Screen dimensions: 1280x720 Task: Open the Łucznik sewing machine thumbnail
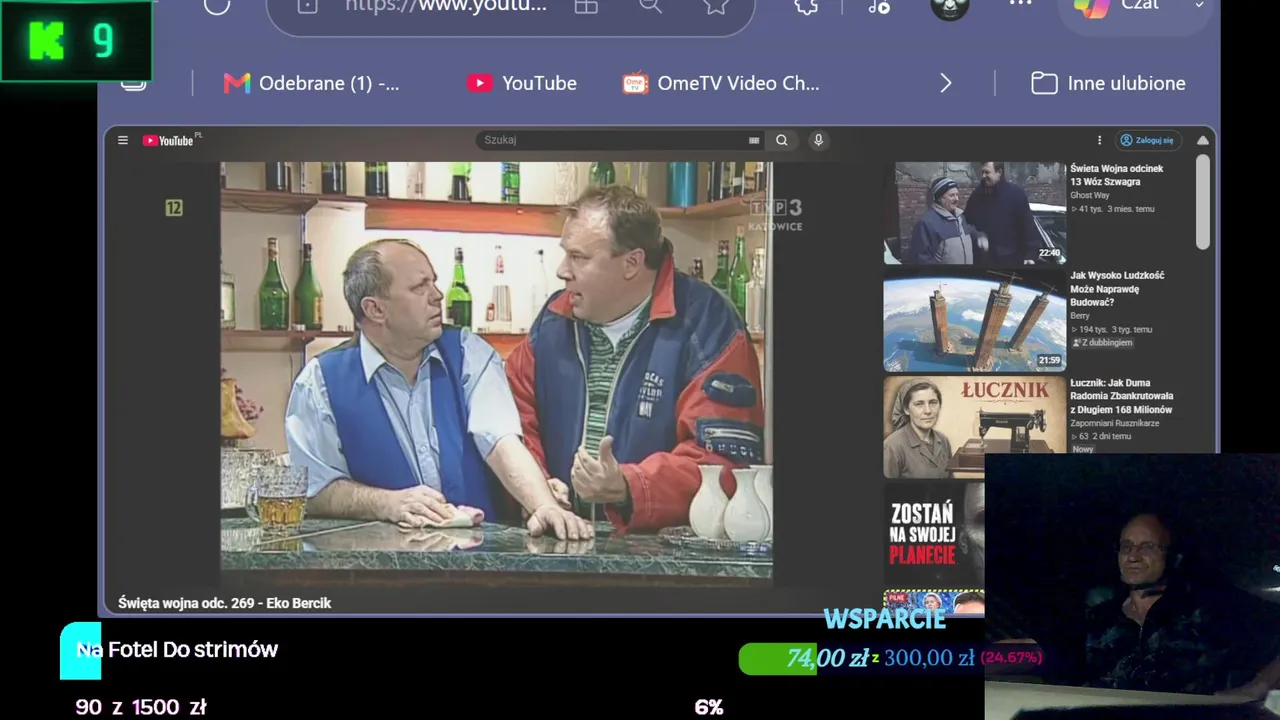pyautogui.click(x=974, y=428)
